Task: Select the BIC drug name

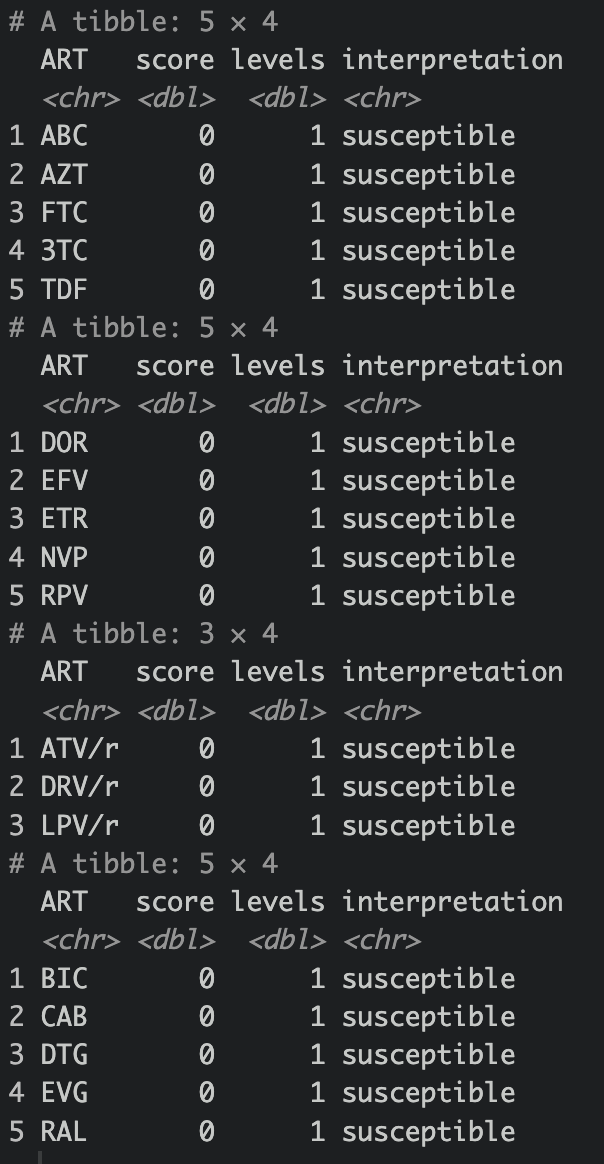Action: [x=64, y=979]
